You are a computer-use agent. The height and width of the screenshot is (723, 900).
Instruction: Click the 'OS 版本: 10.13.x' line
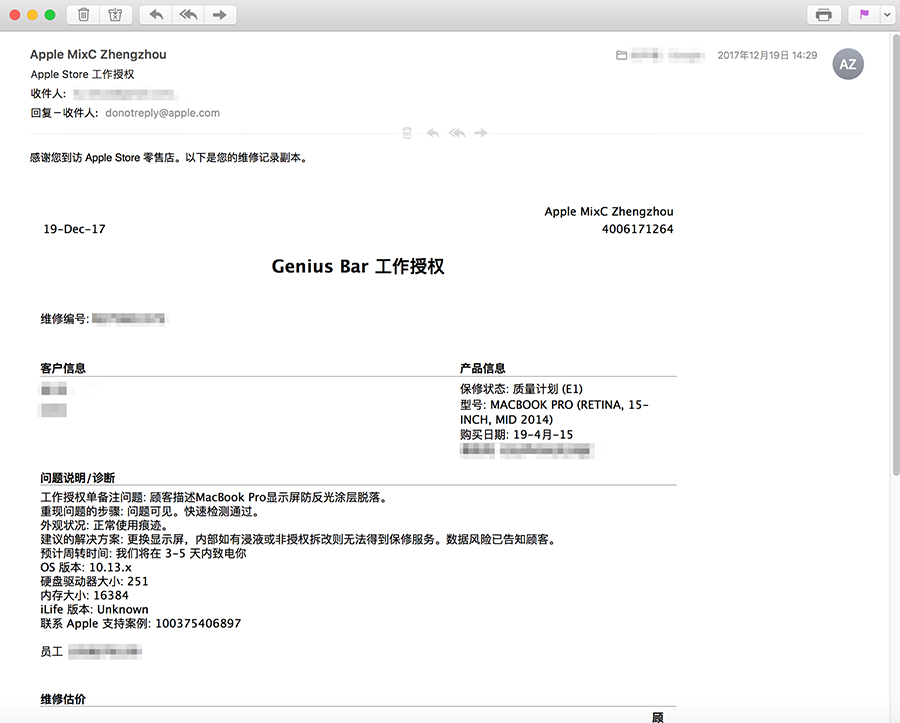[x=86, y=567]
